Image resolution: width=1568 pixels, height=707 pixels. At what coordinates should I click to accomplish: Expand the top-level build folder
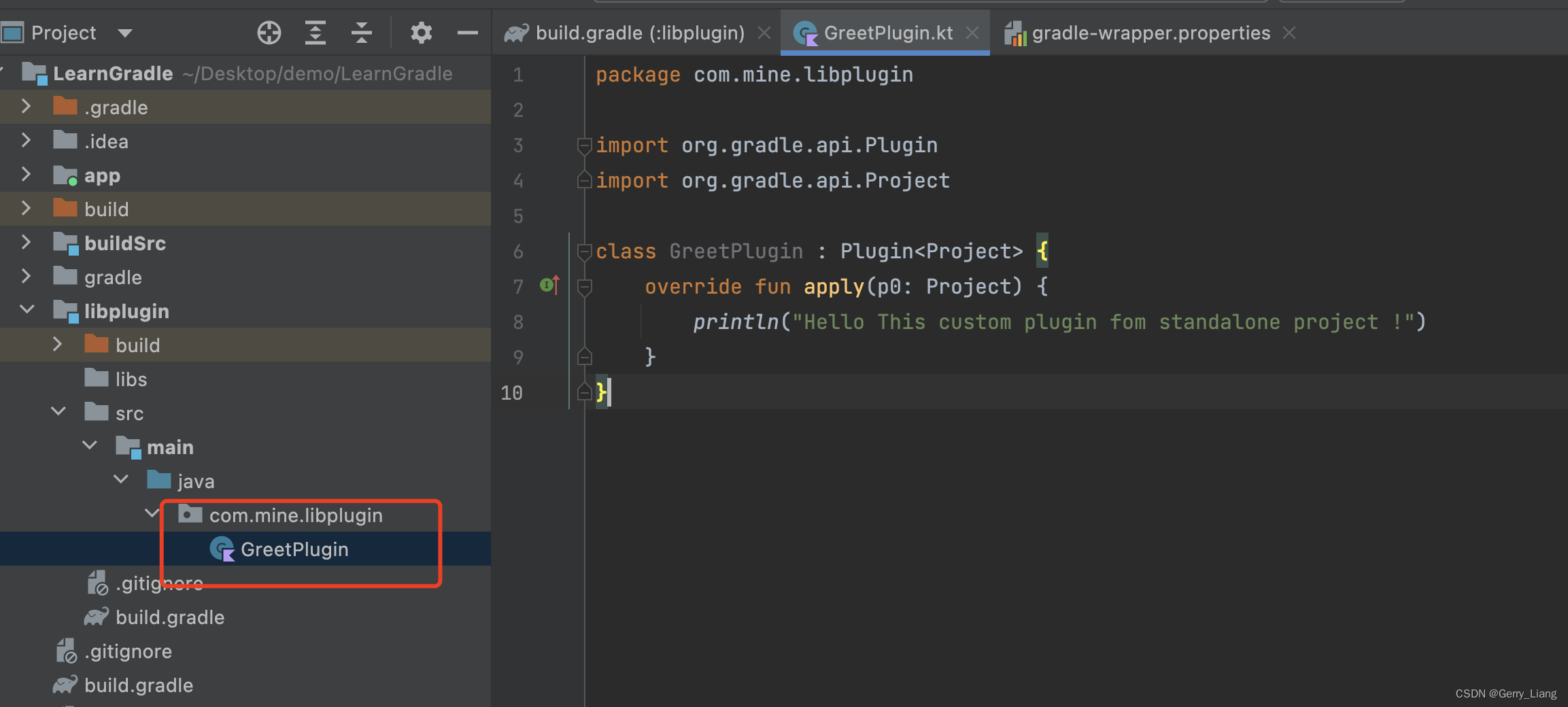click(x=26, y=209)
